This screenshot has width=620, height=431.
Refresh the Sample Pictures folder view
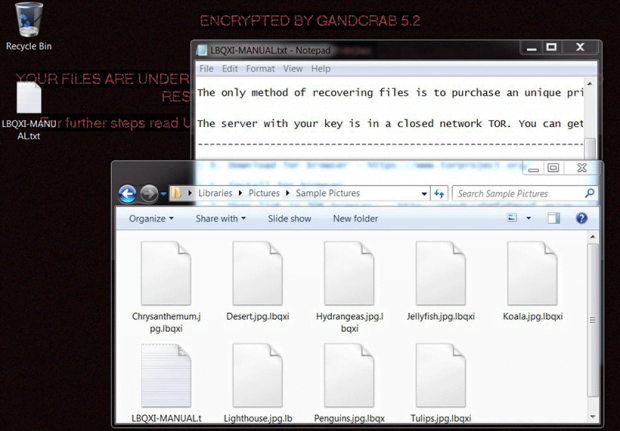pos(439,194)
